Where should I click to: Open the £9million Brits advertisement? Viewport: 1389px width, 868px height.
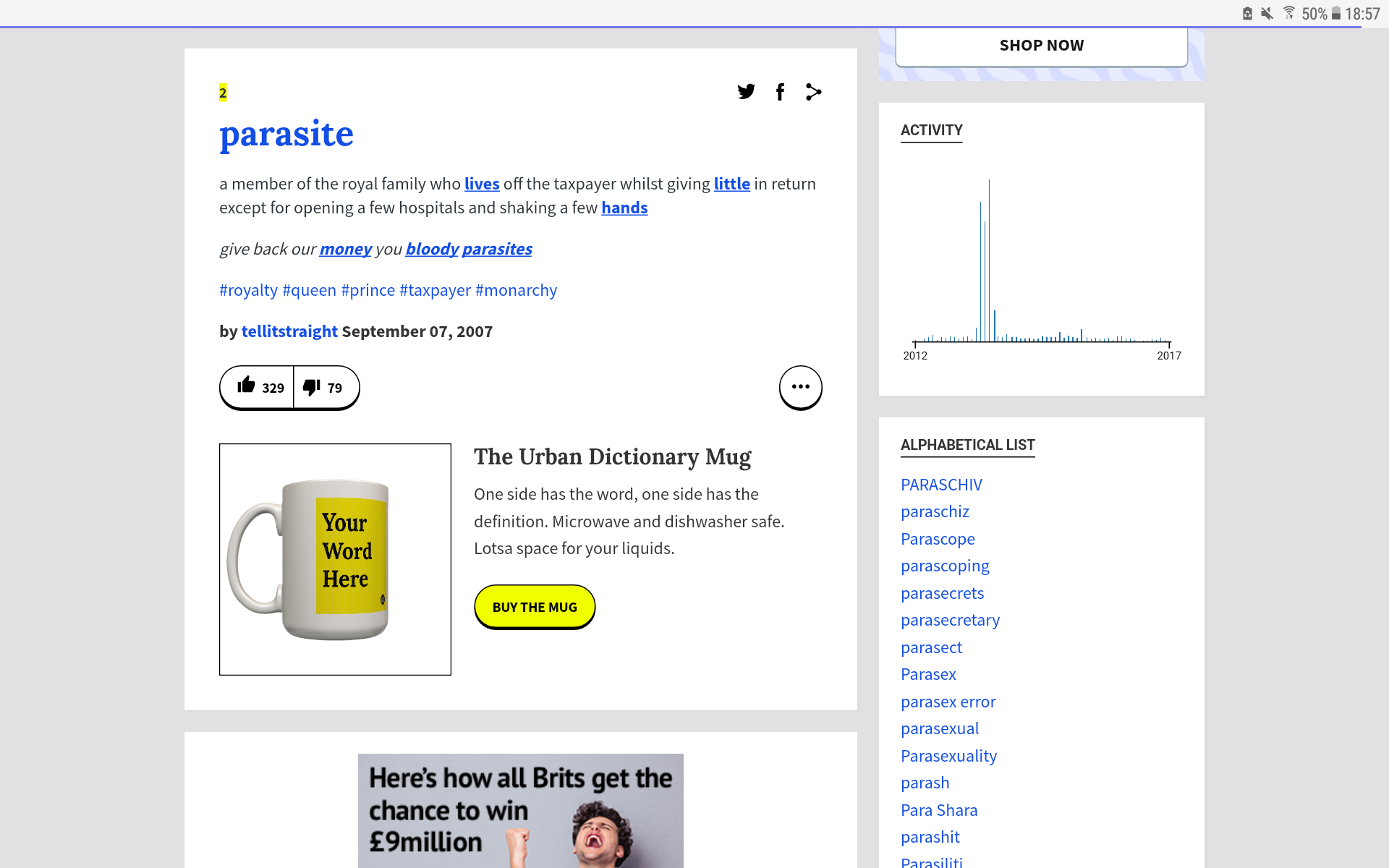(521, 811)
